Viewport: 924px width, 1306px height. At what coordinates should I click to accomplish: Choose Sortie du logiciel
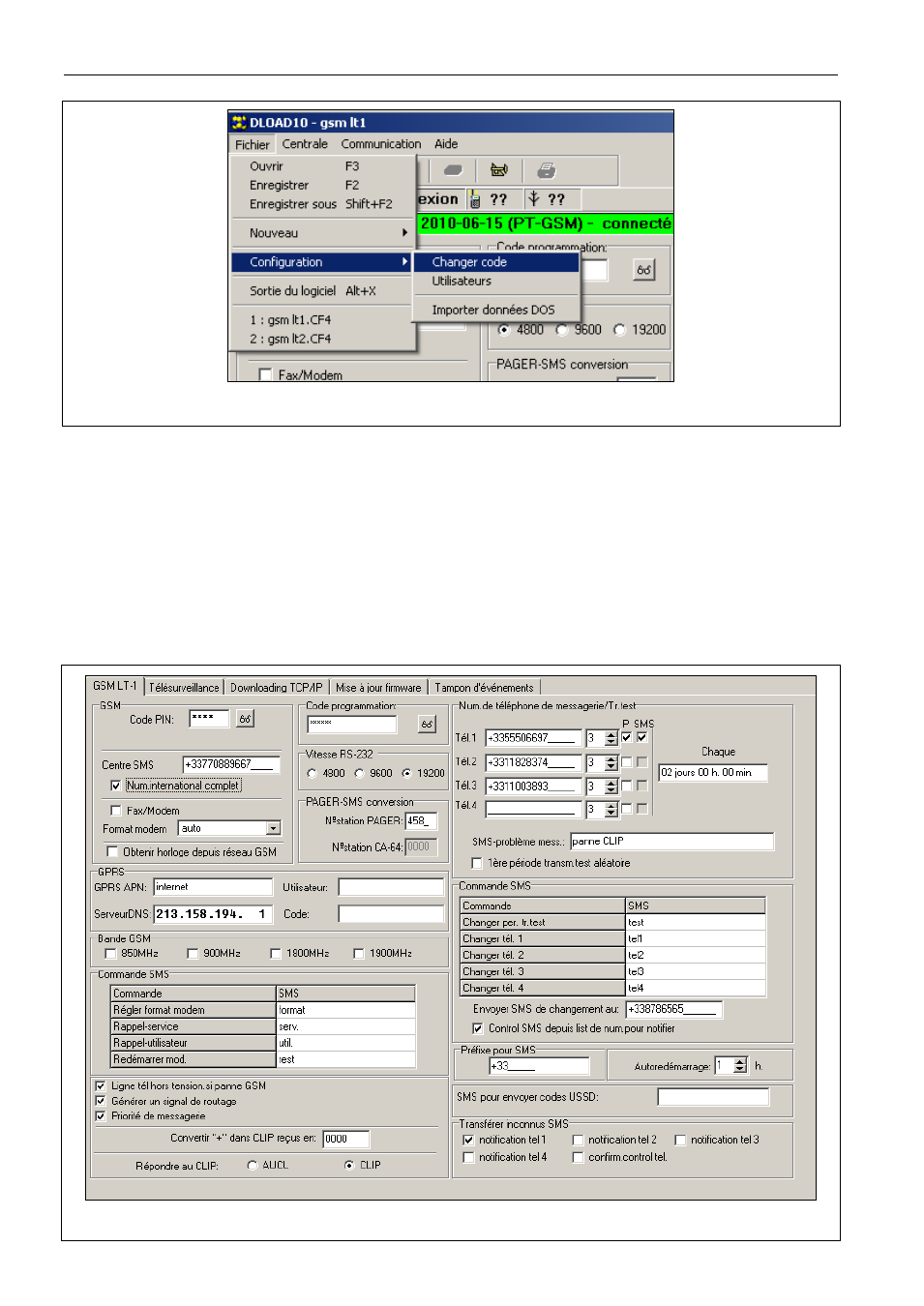tap(324, 290)
